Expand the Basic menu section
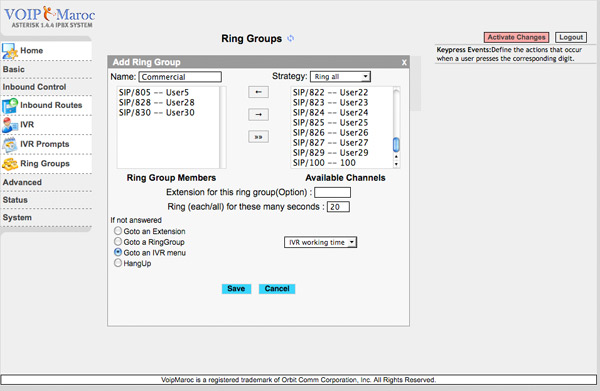600x391 pixels. click(x=14, y=69)
